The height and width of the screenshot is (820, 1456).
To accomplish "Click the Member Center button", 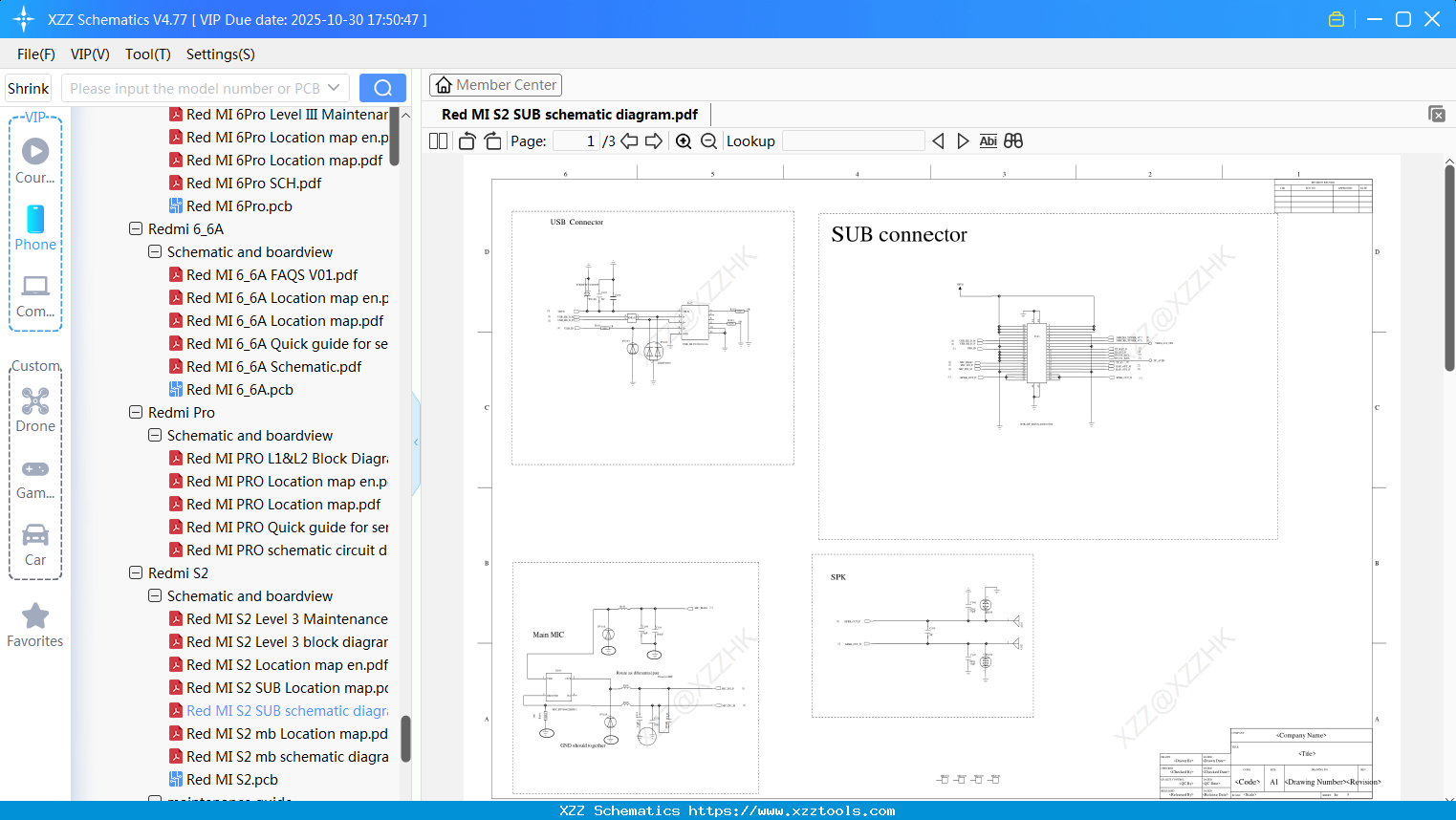I will [495, 84].
